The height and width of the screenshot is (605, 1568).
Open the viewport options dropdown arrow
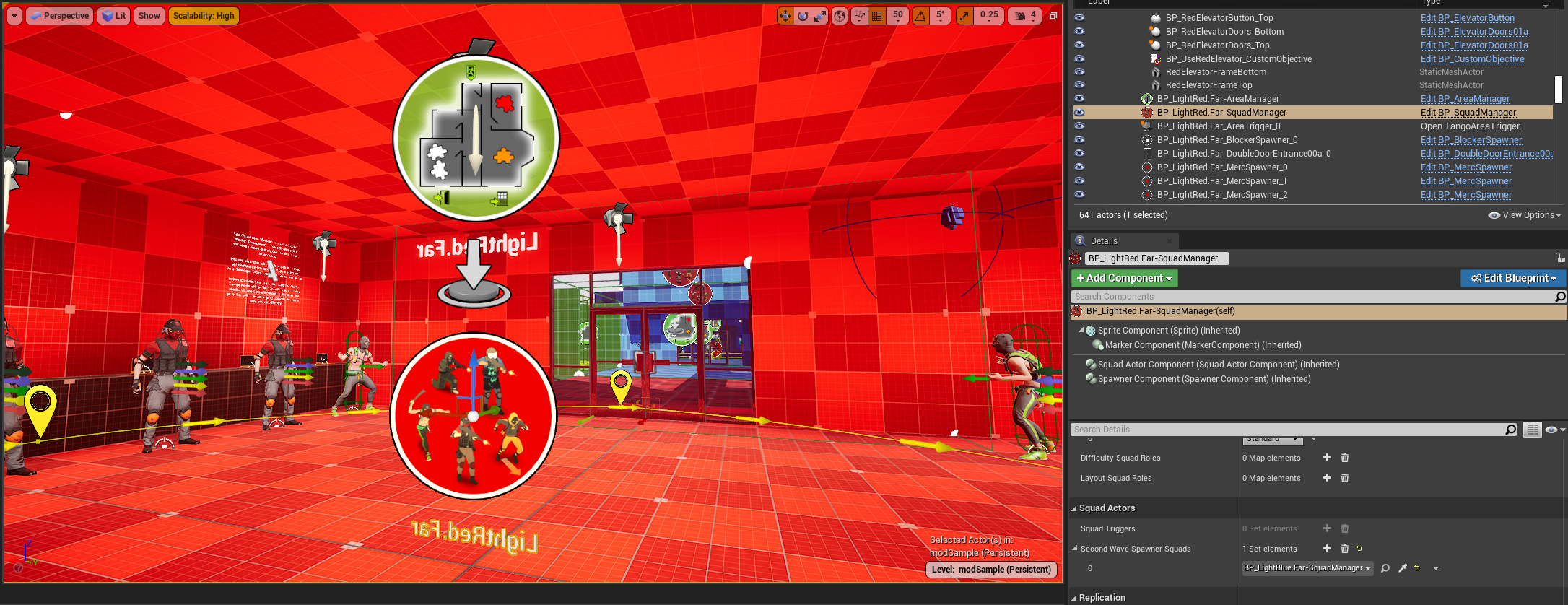point(14,16)
